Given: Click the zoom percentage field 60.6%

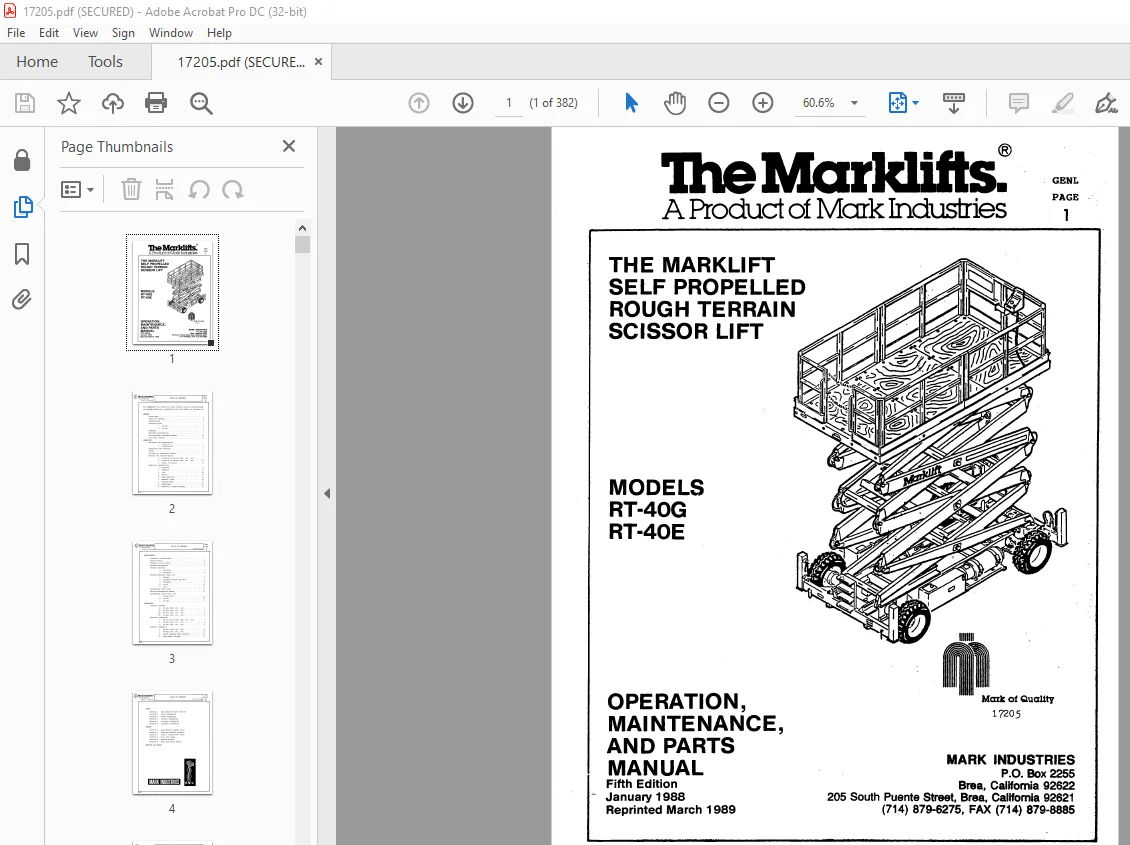Looking at the screenshot, I should tap(819, 103).
